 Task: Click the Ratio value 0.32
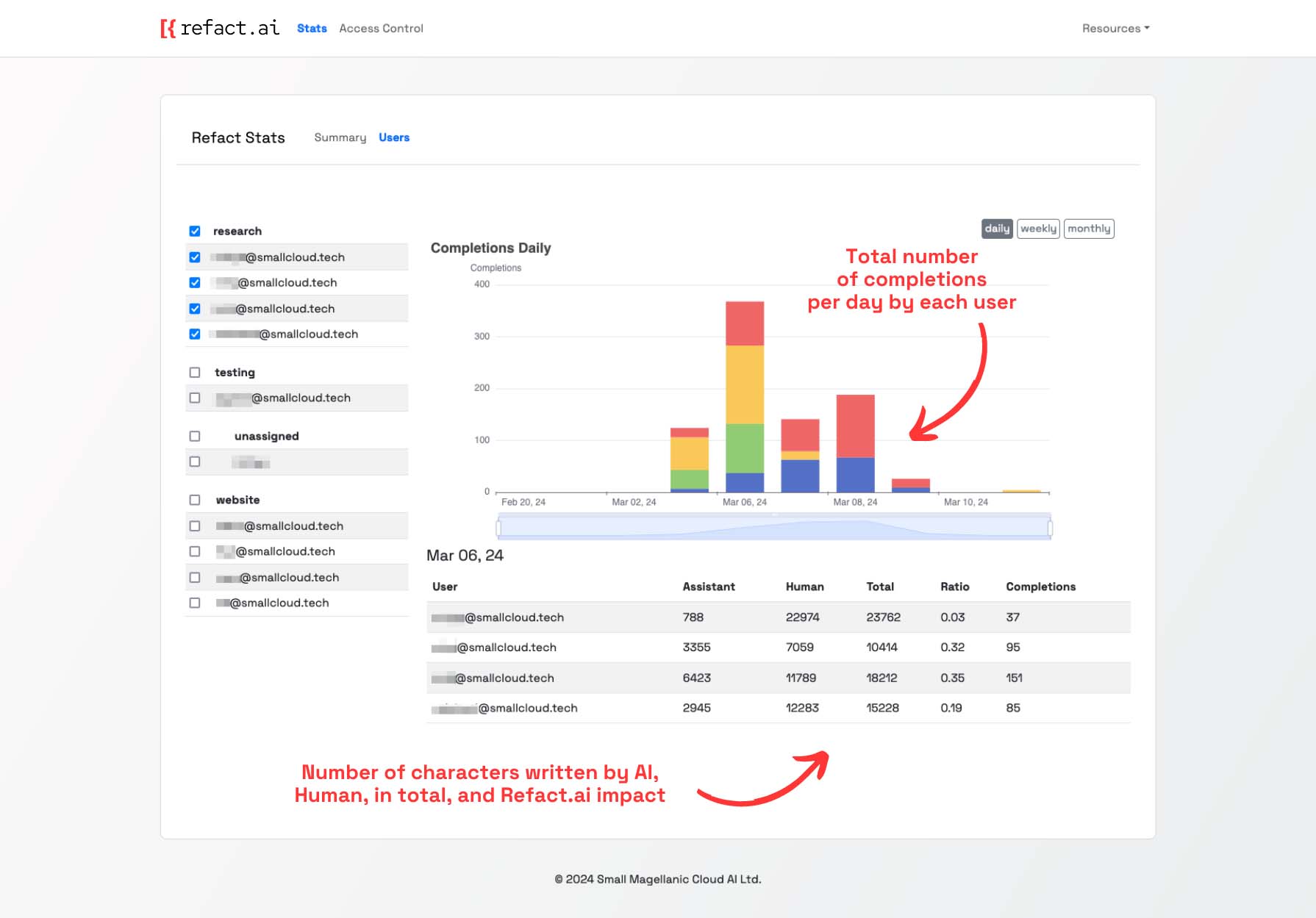pos(952,648)
